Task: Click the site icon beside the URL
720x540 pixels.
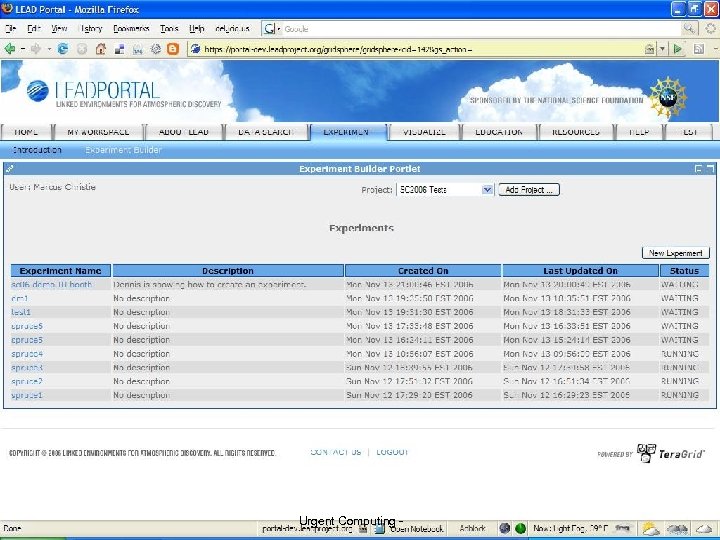Action: [x=196, y=49]
